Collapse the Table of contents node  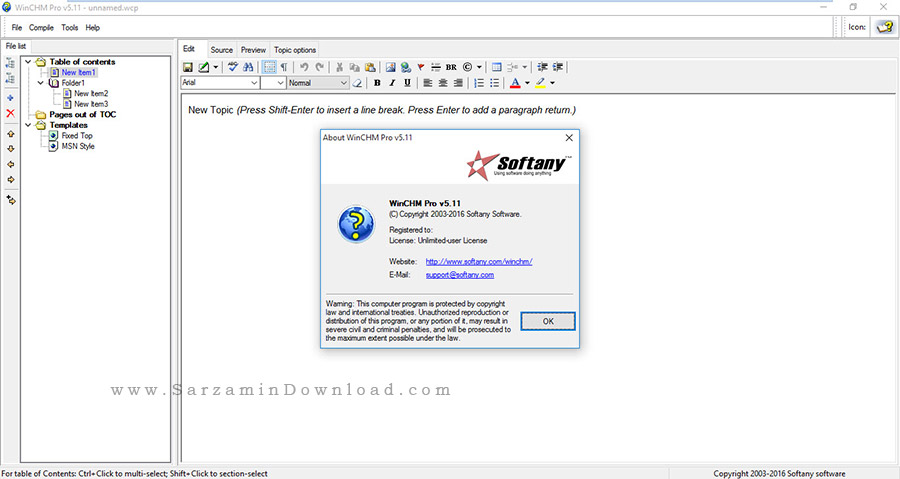(x=28, y=61)
